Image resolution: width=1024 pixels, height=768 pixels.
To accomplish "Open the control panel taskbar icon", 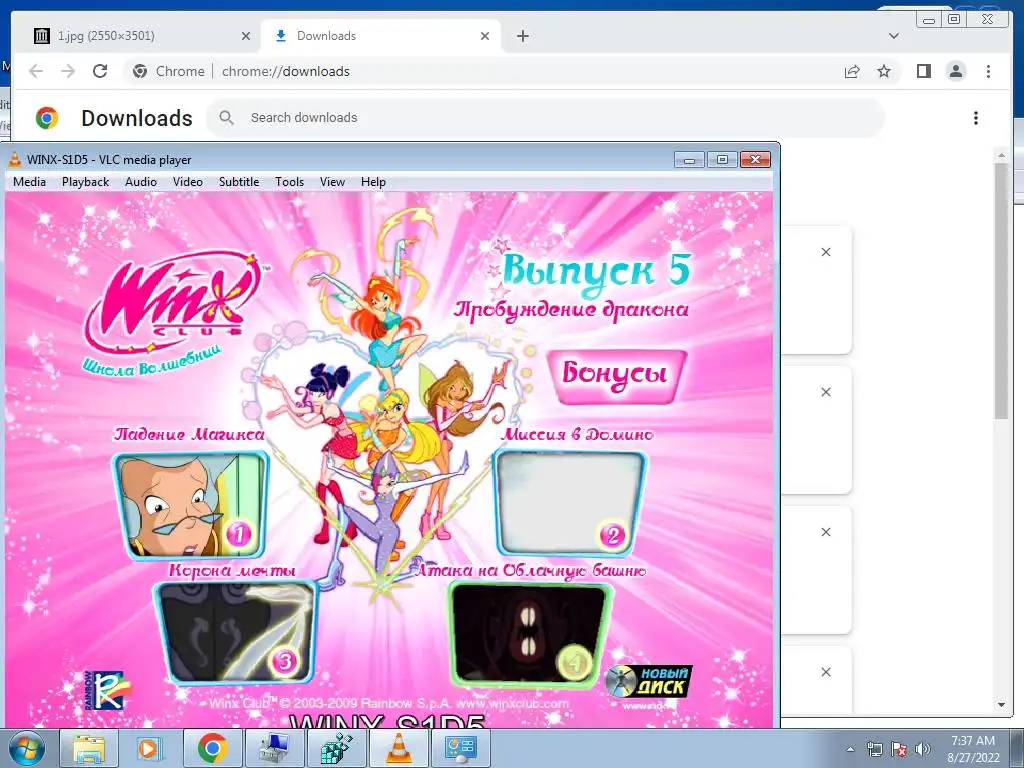I will [460, 749].
